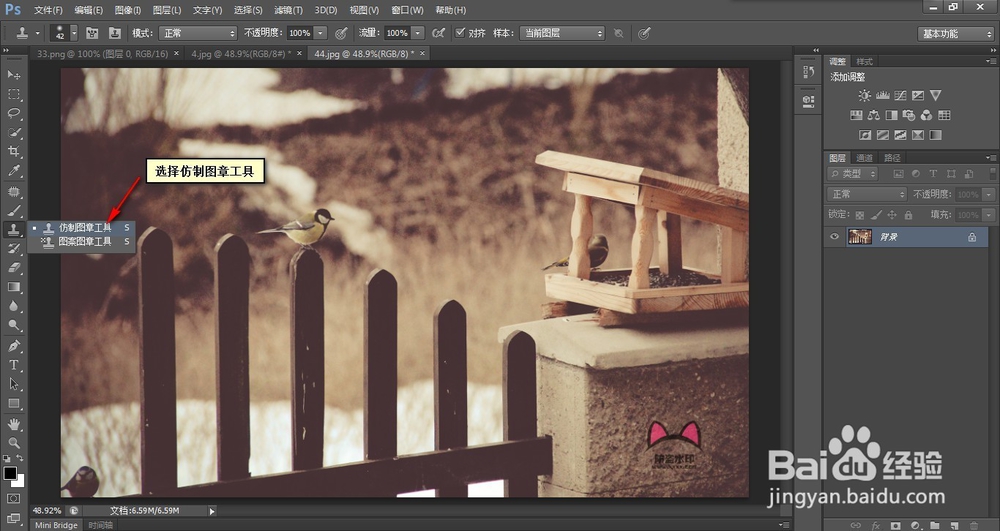The width and height of the screenshot is (1000, 531).
Task: Select the Eyedropper tool
Action: 13,171
